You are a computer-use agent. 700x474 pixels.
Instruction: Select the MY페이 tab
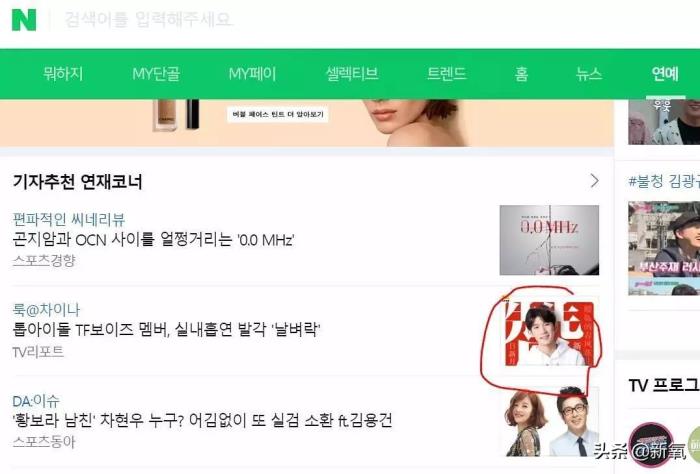253,74
